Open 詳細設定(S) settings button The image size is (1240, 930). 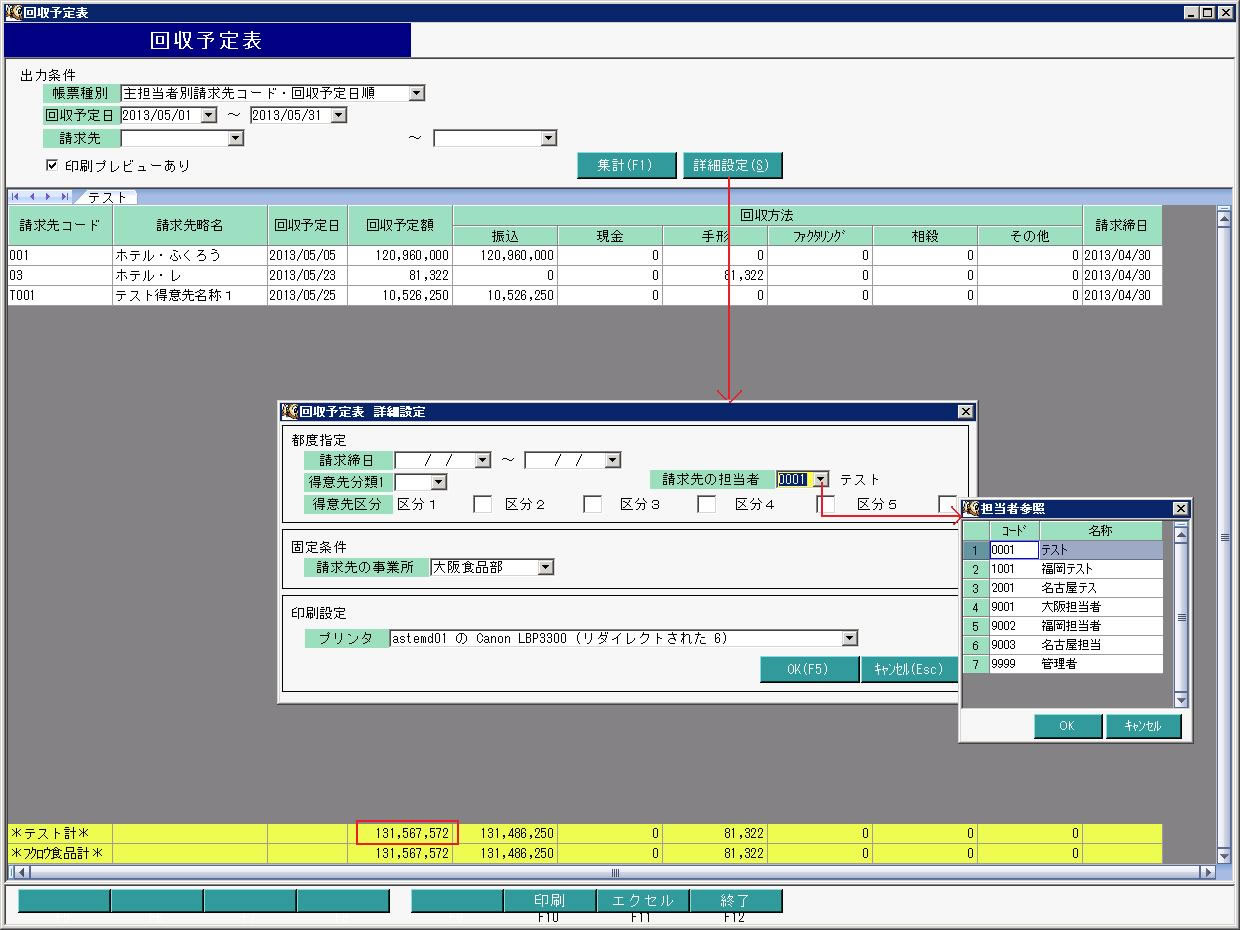732,165
